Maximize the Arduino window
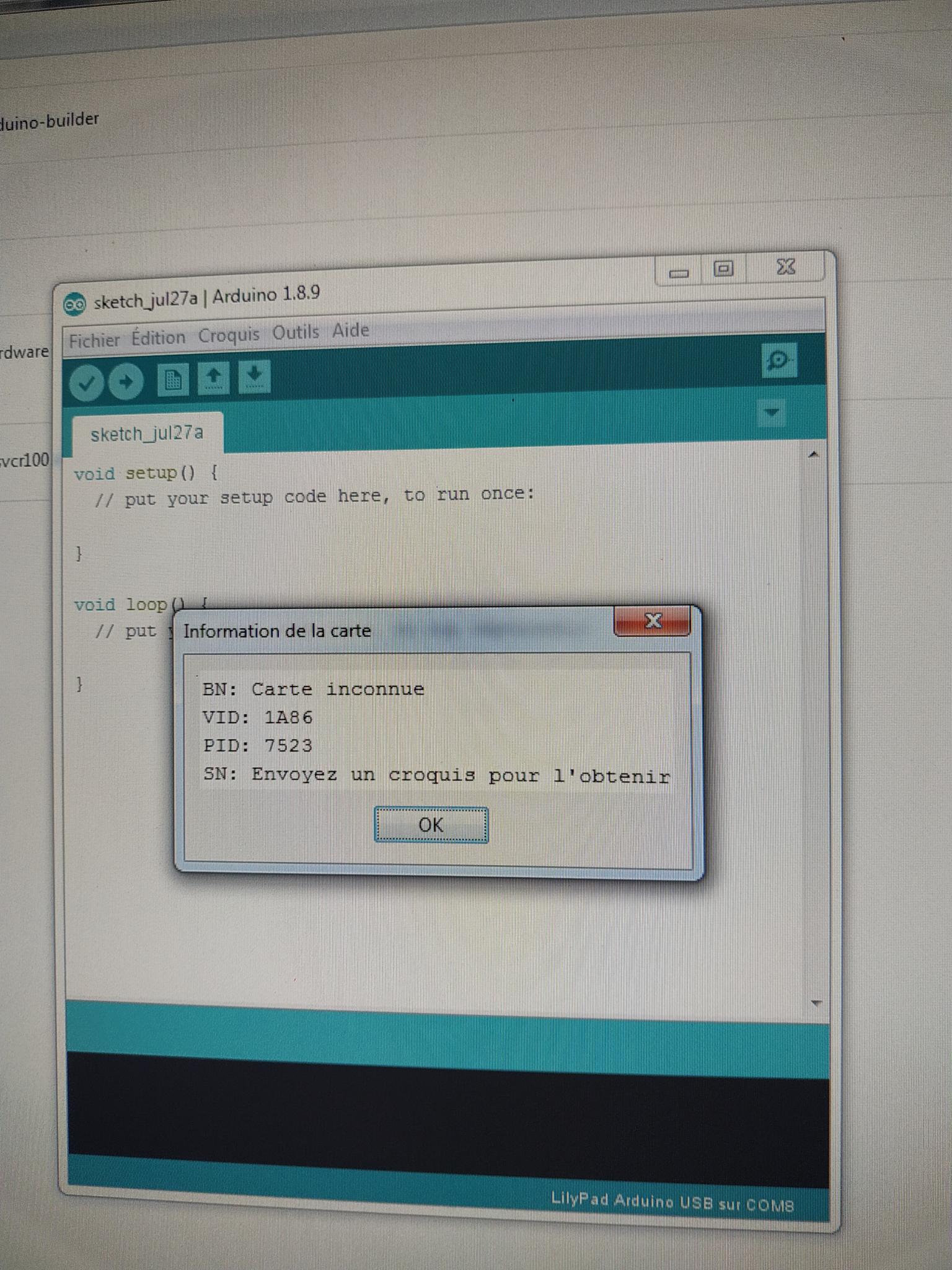 click(x=723, y=269)
